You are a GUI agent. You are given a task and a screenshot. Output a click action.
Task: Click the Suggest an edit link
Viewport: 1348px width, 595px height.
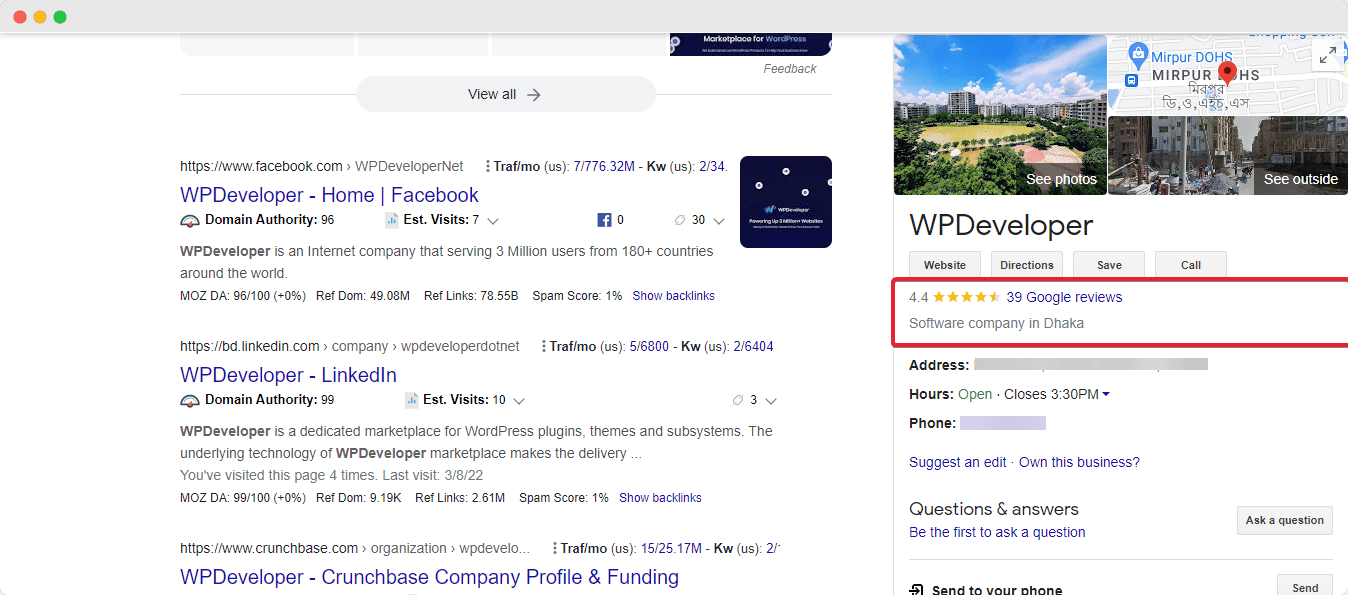click(958, 462)
